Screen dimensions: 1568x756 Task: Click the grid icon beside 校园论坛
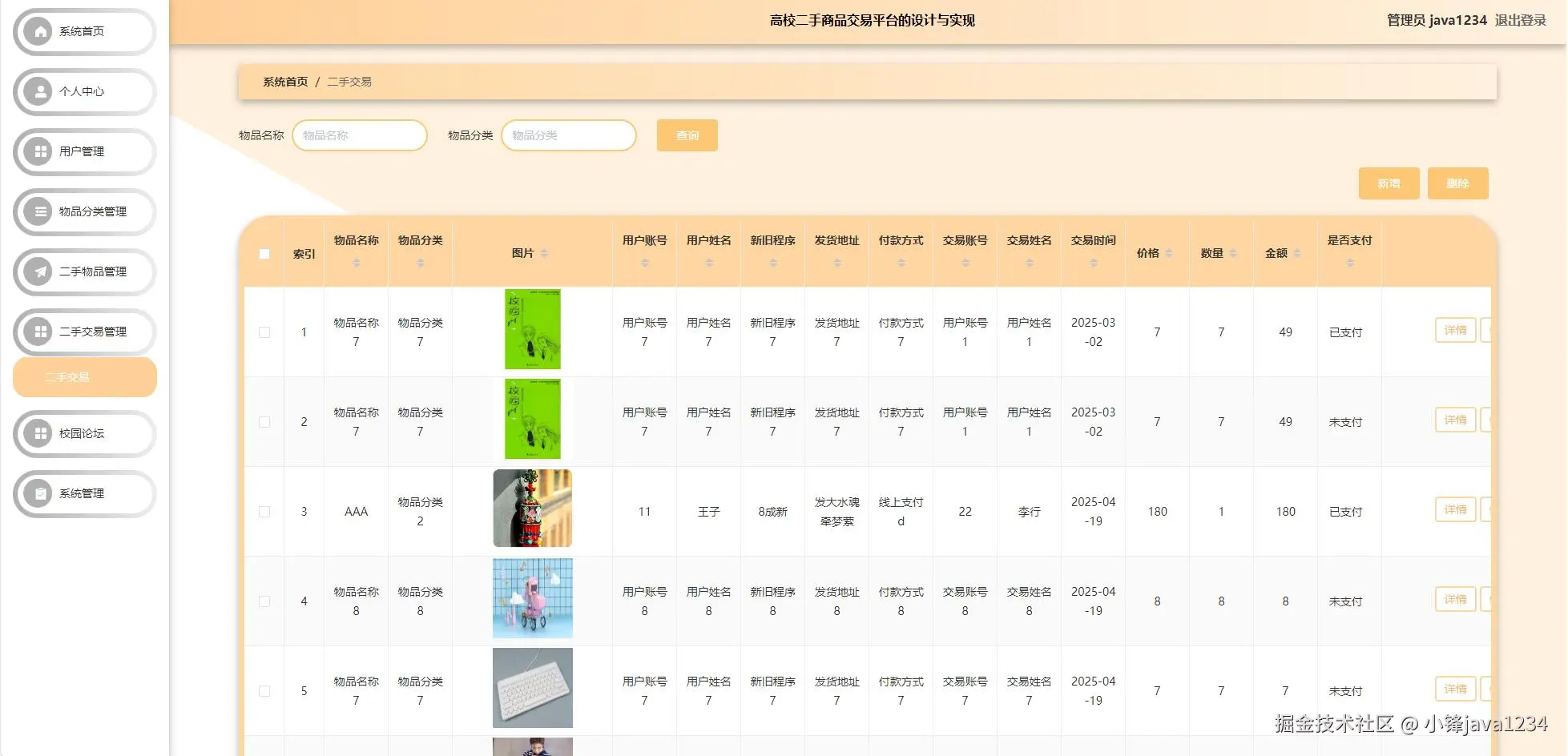pos(38,433)
